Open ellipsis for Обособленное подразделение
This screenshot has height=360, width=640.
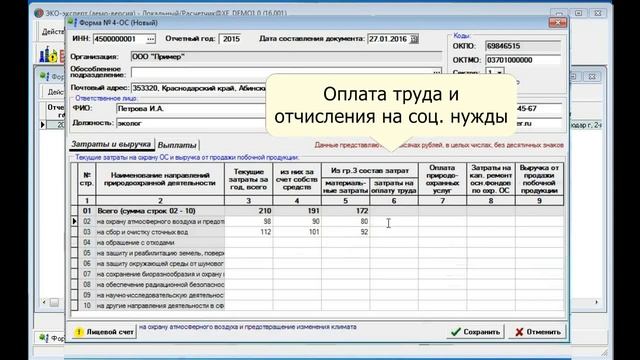coord(437,73)
